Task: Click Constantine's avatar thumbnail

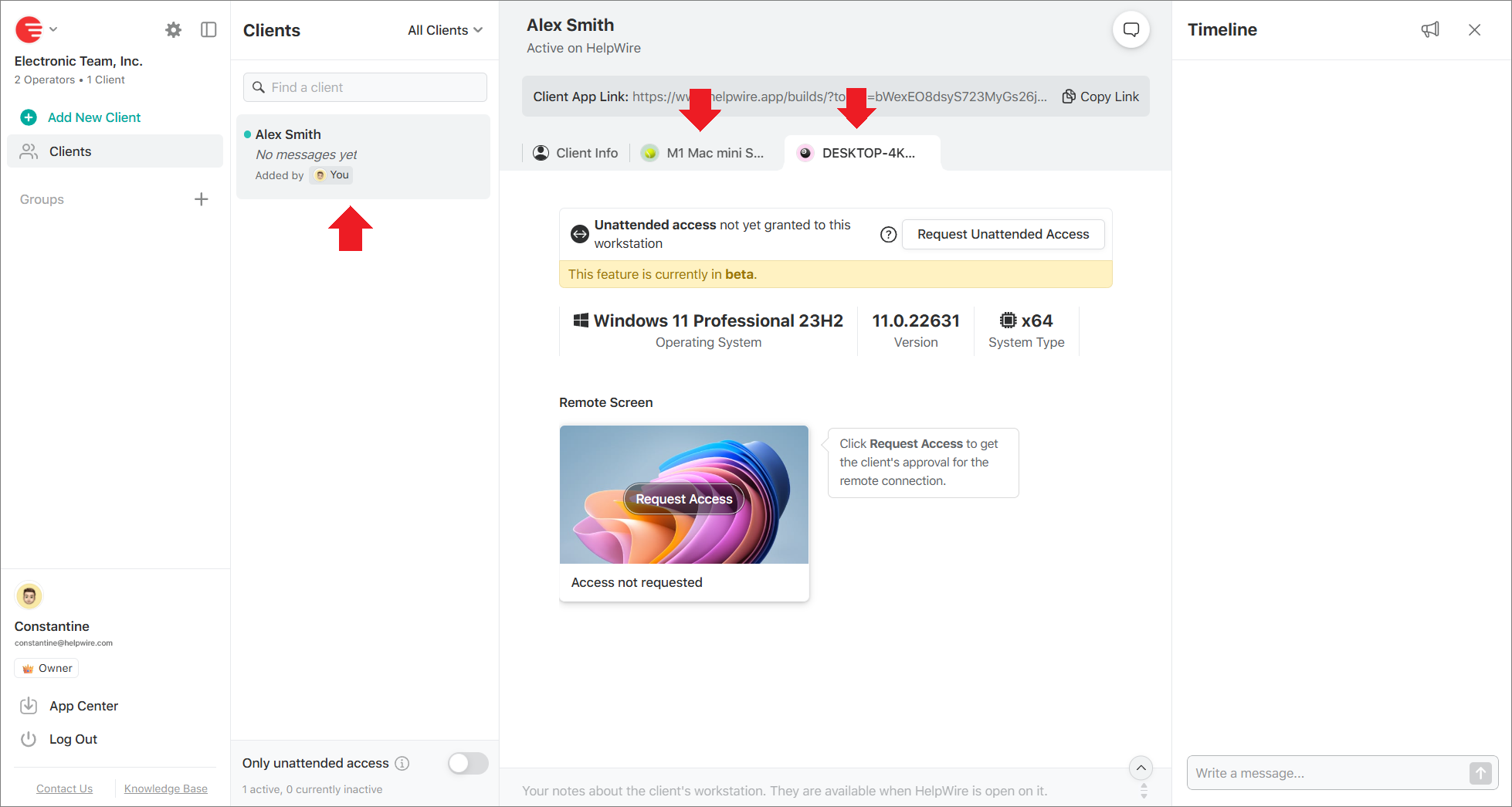Action: point(29,595)
